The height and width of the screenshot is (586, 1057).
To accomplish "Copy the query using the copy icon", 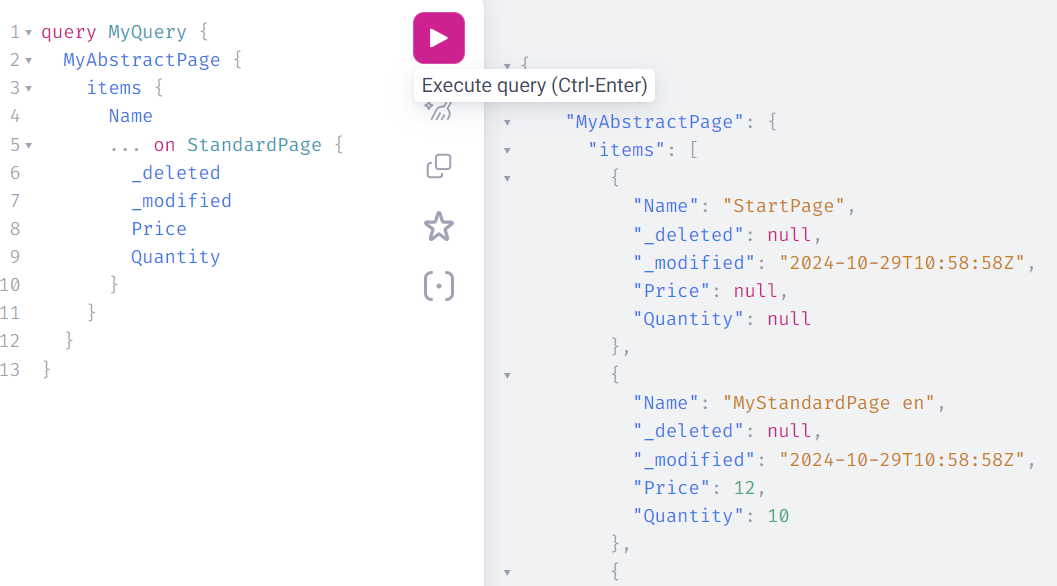I will tap(439, 166).
